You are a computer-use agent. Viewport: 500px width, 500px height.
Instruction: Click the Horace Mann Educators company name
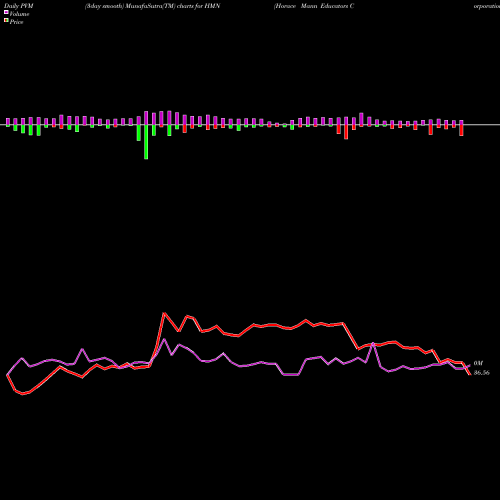[314, 6]
